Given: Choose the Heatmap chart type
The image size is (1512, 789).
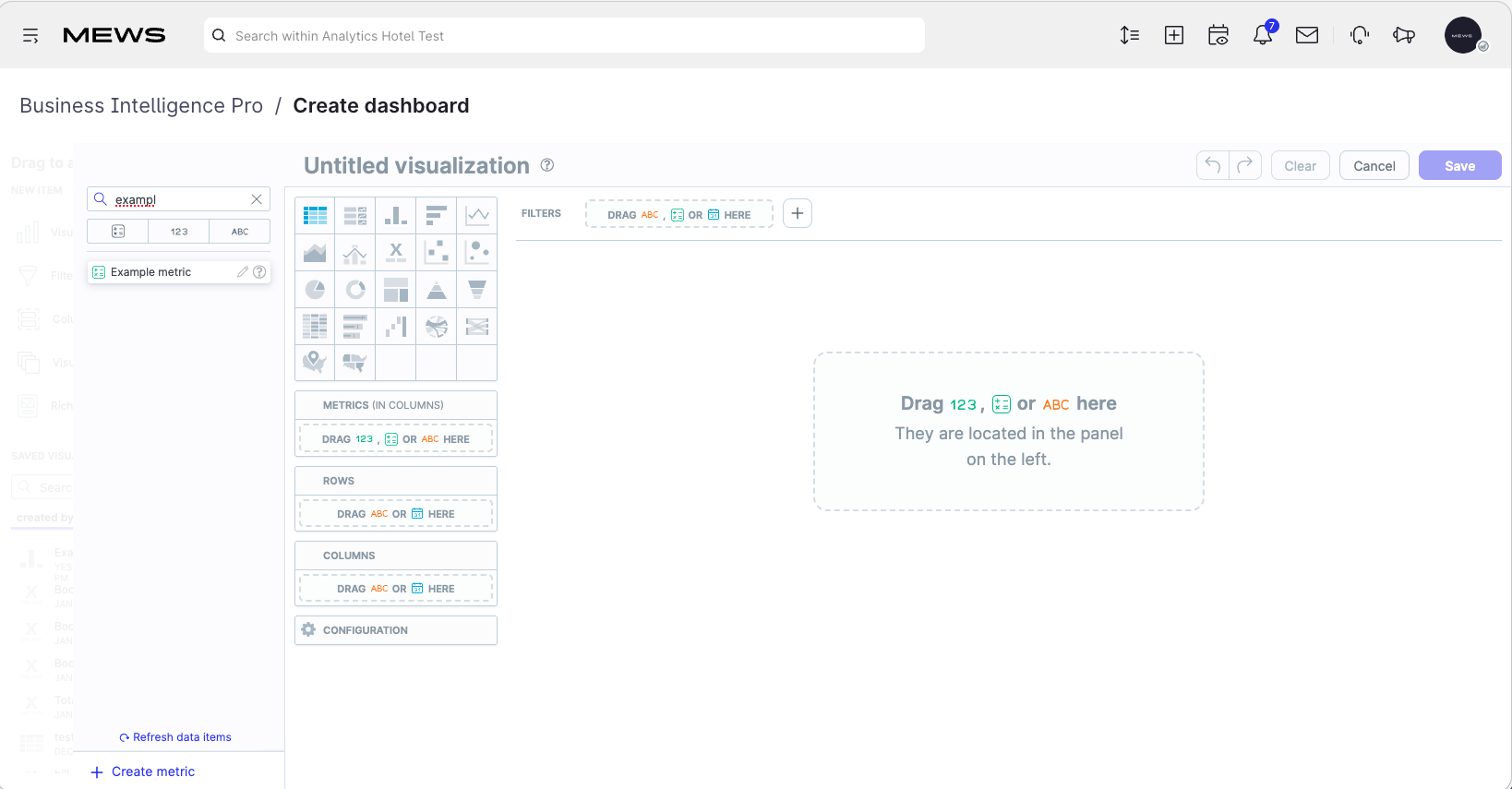Looking at the screenshot, I should tap(315, 327).
